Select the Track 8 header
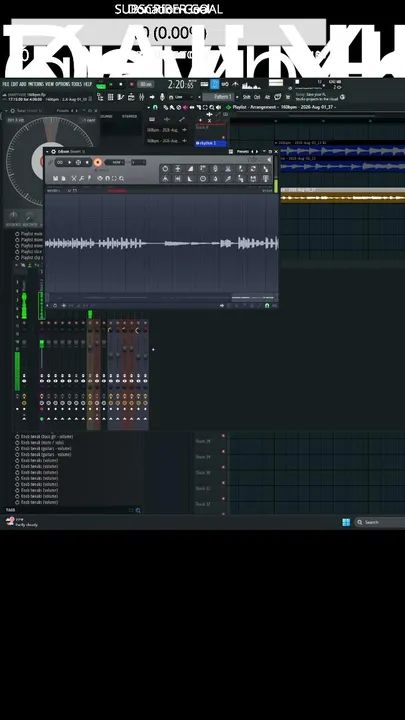Screen dimensions: 405x720 [211, 131]
